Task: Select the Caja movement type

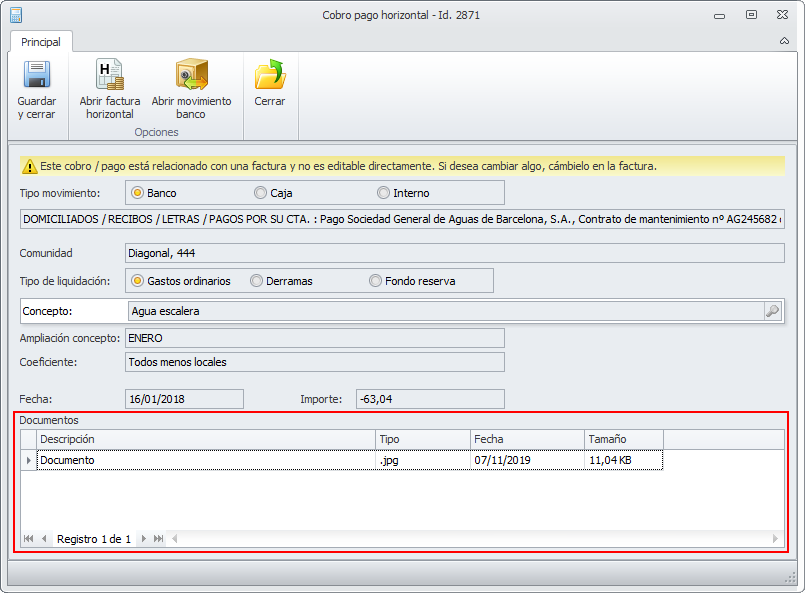Action: point(261,192)
